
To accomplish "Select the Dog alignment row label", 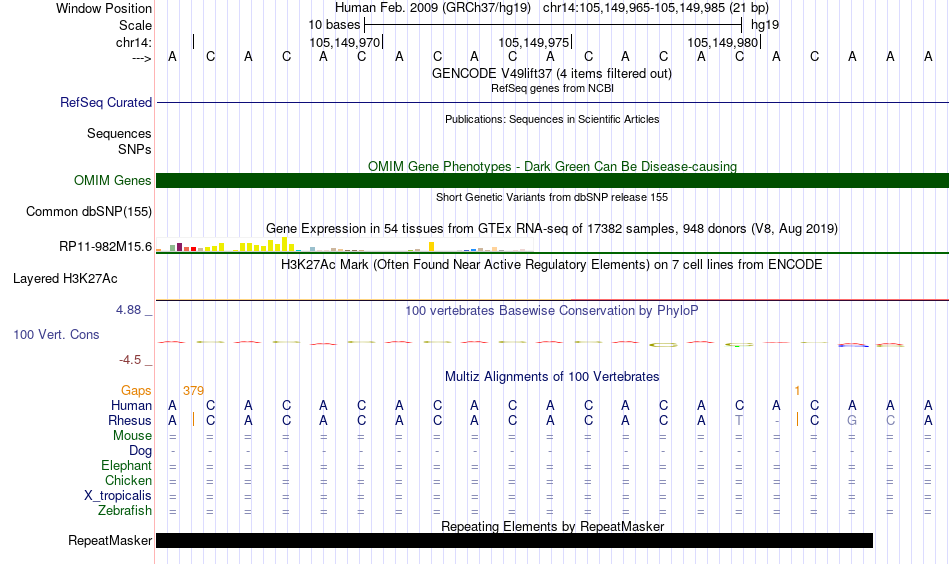I will (140, 451).
